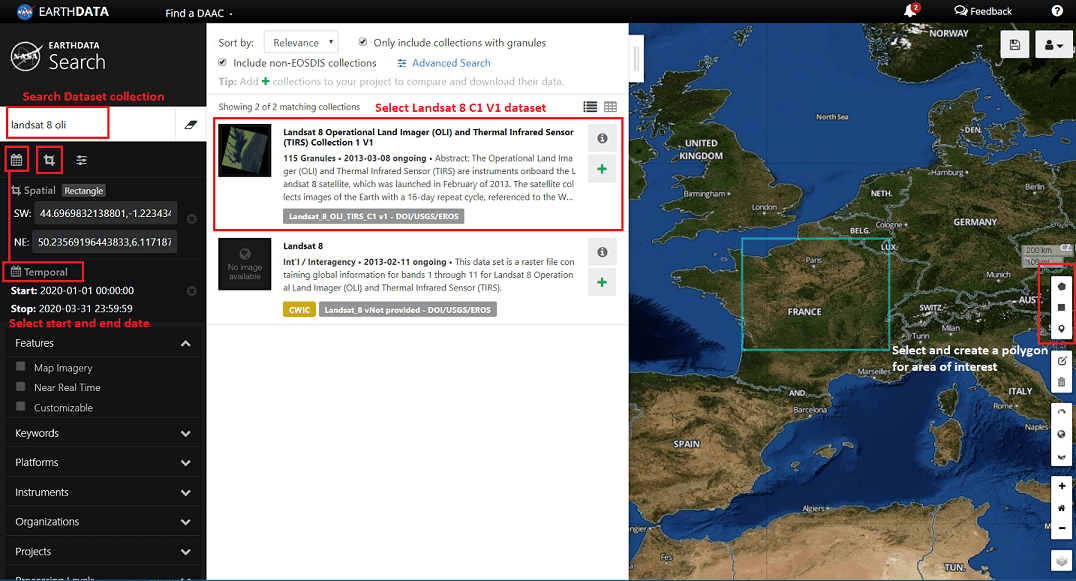Open Find a DAAC dropdown menu

(x=198, y=13)
